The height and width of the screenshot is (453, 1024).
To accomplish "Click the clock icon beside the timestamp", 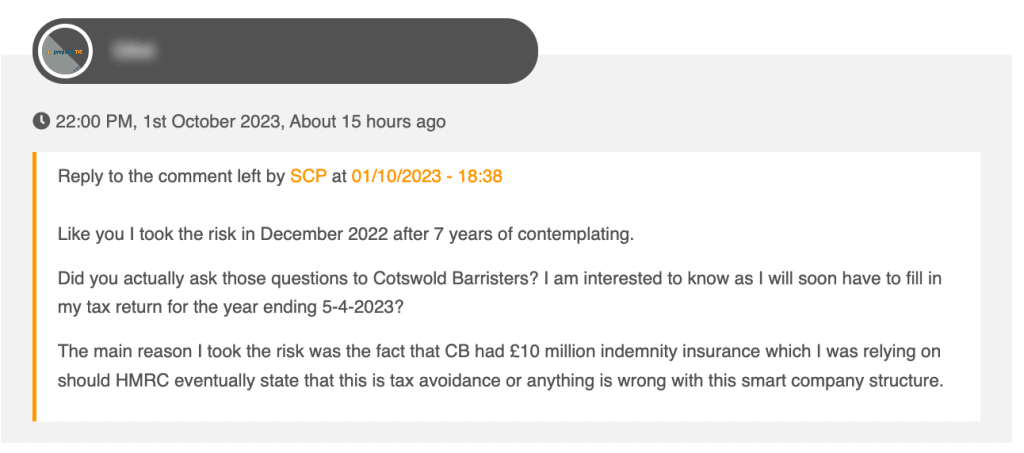I will (x=41, y=121).
